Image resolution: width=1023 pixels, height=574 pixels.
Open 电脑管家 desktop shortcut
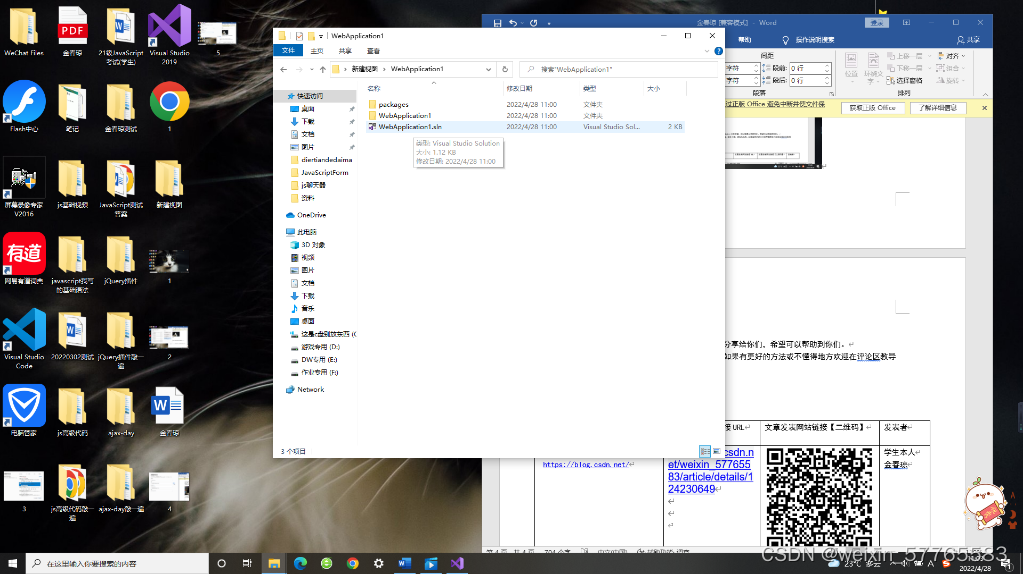pos(24,410)
